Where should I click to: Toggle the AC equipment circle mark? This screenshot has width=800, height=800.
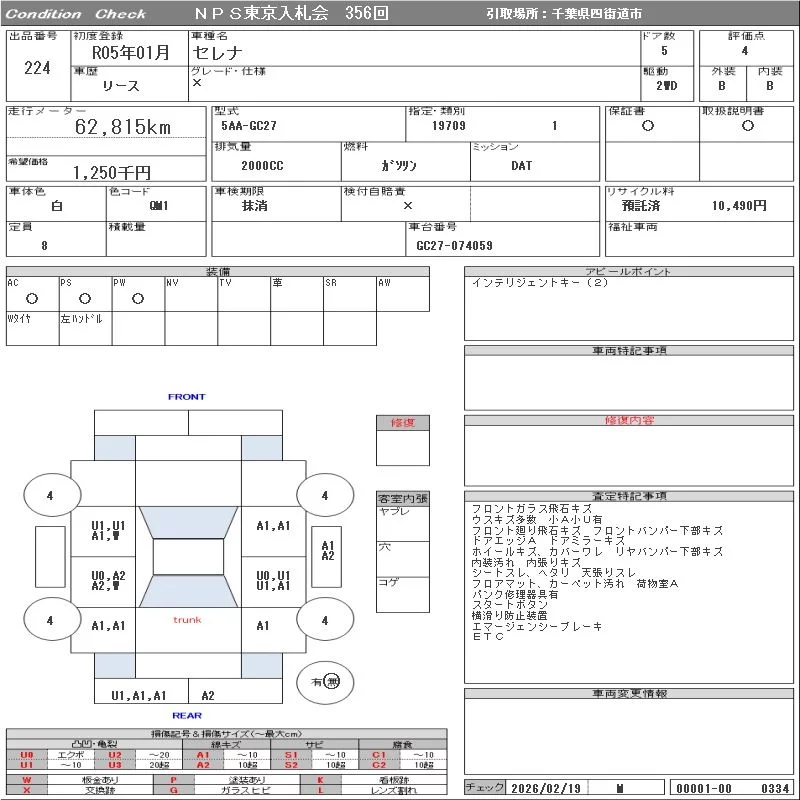click(31, 298)
